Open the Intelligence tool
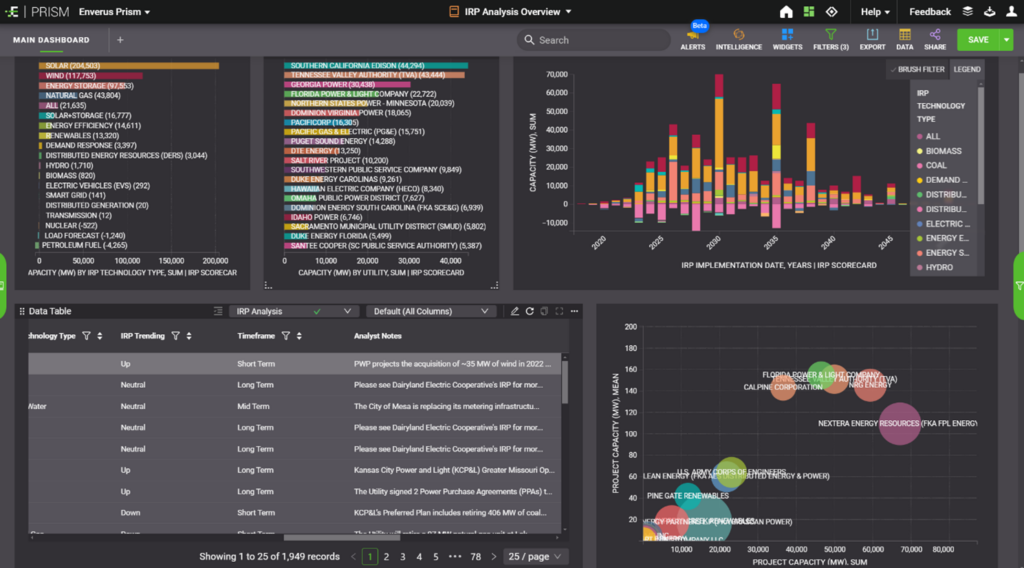 [738, 38]
